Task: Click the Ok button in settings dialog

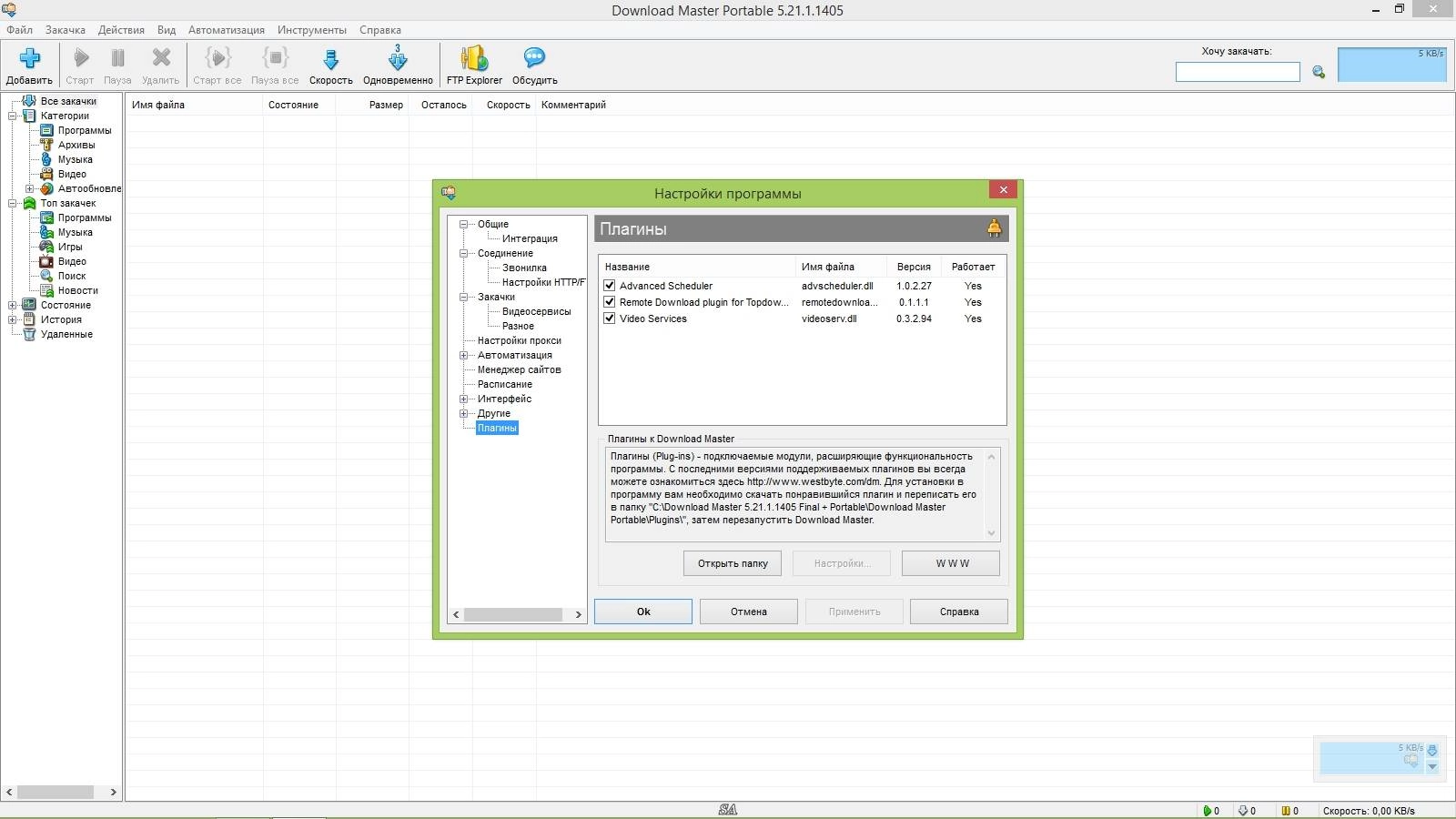Action: (643, 612)
